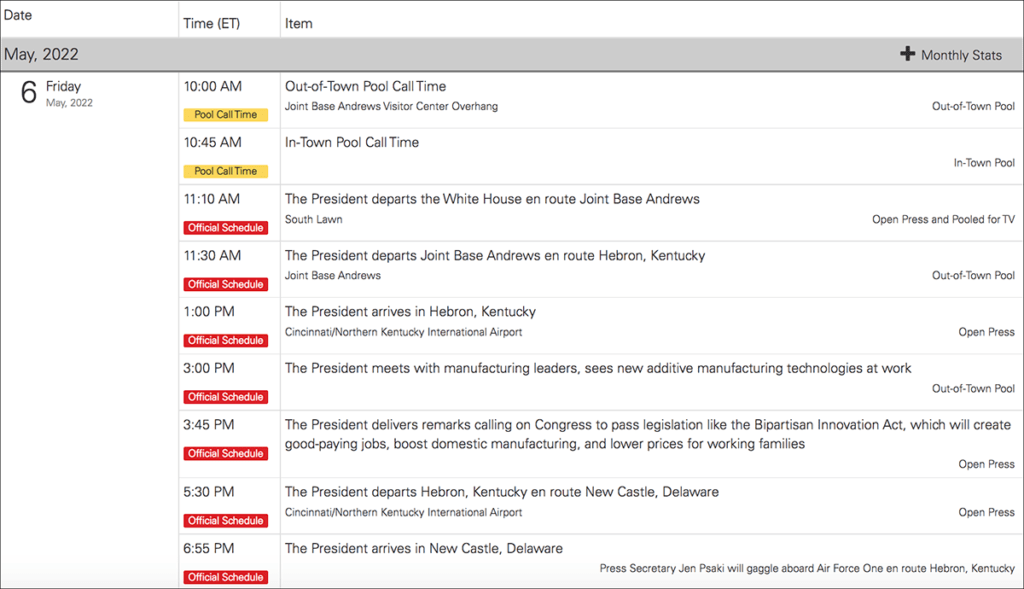Open the May, 2022 month header row

coord(42,55)
